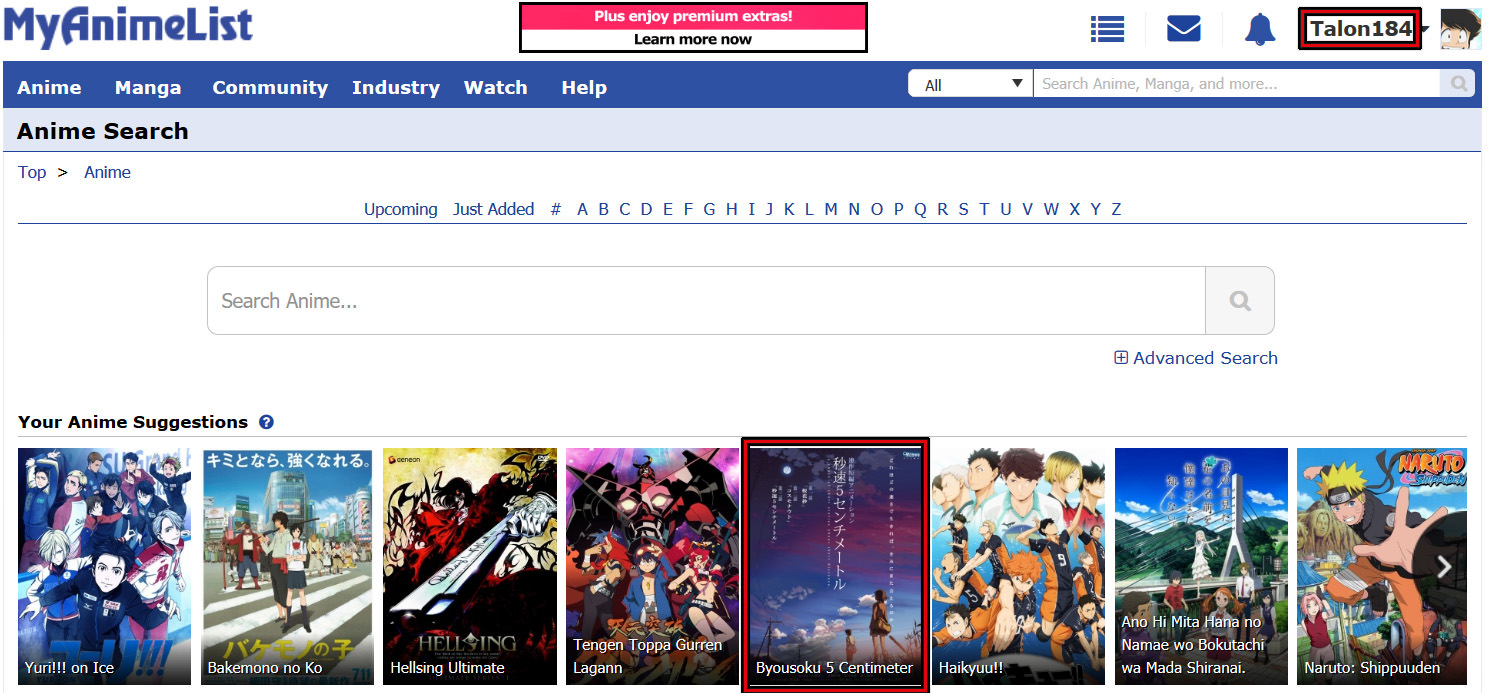Image resolution: width=1490 pixels, height=693 pixels.
Task: Browse anime starting with letter H
Action: (x=732, y=209)
